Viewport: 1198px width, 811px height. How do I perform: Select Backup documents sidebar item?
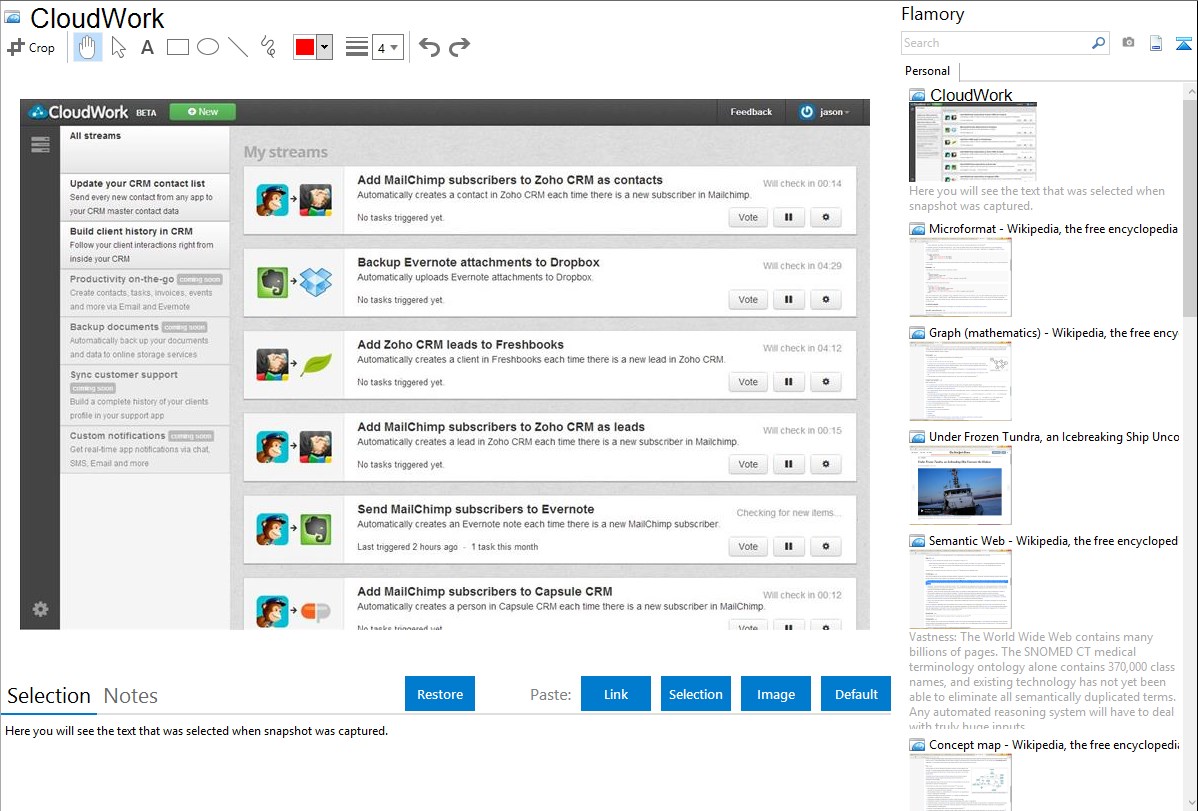(144, 339)
